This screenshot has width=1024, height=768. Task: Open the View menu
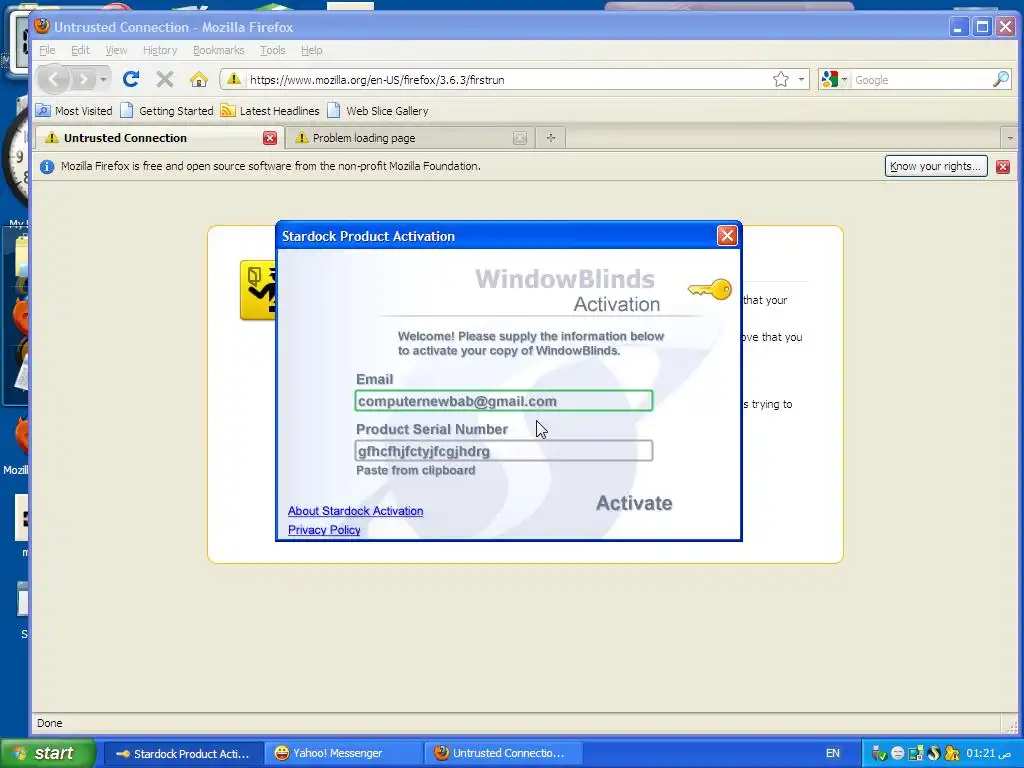(116, 50)
